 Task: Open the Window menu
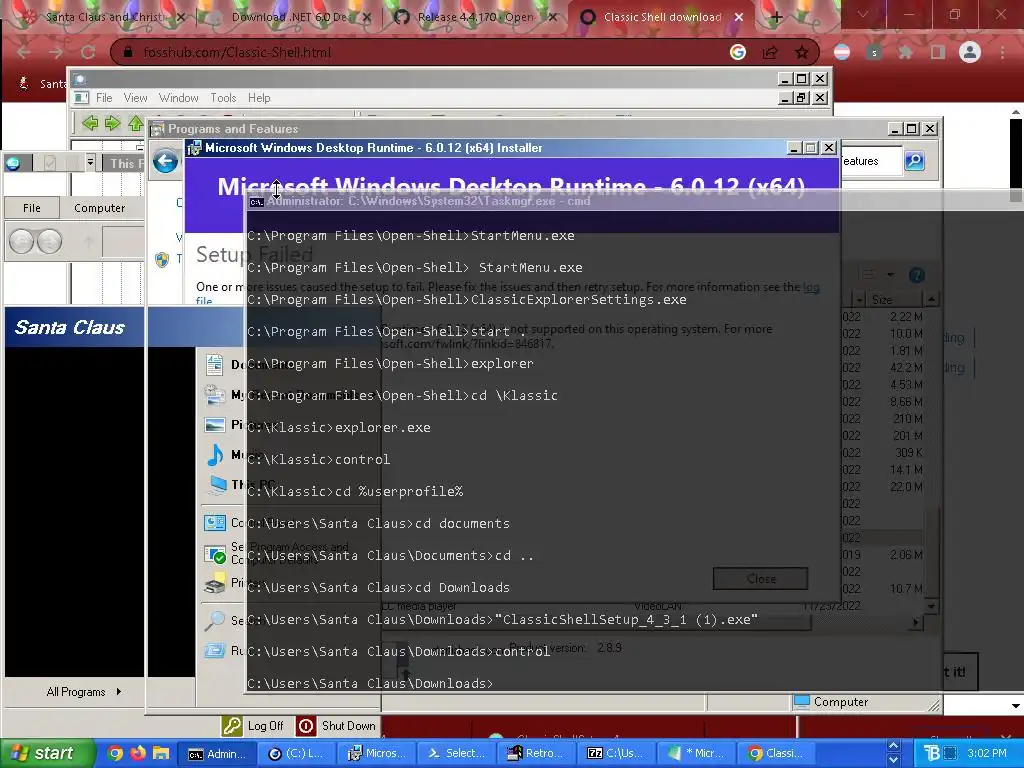click(178, 98)
